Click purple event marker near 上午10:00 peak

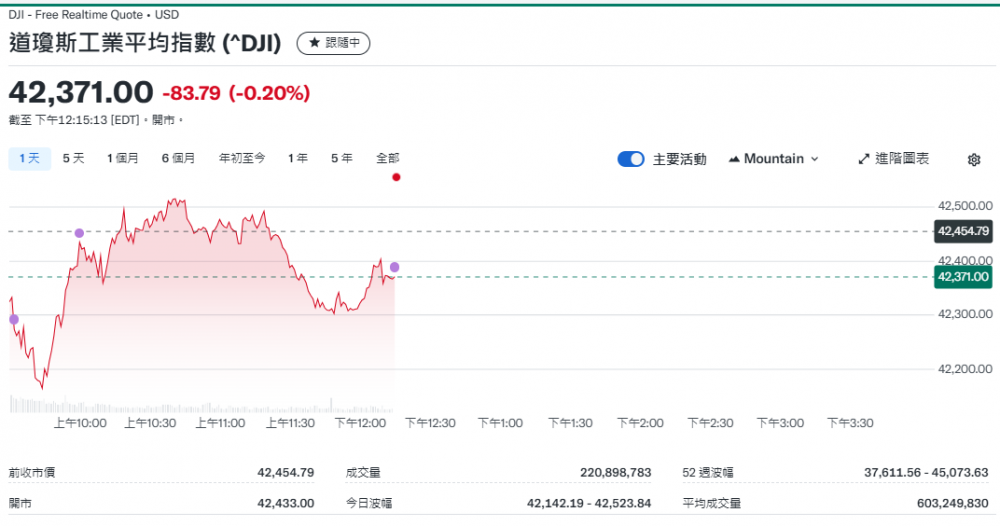click(x=79, y=233)
